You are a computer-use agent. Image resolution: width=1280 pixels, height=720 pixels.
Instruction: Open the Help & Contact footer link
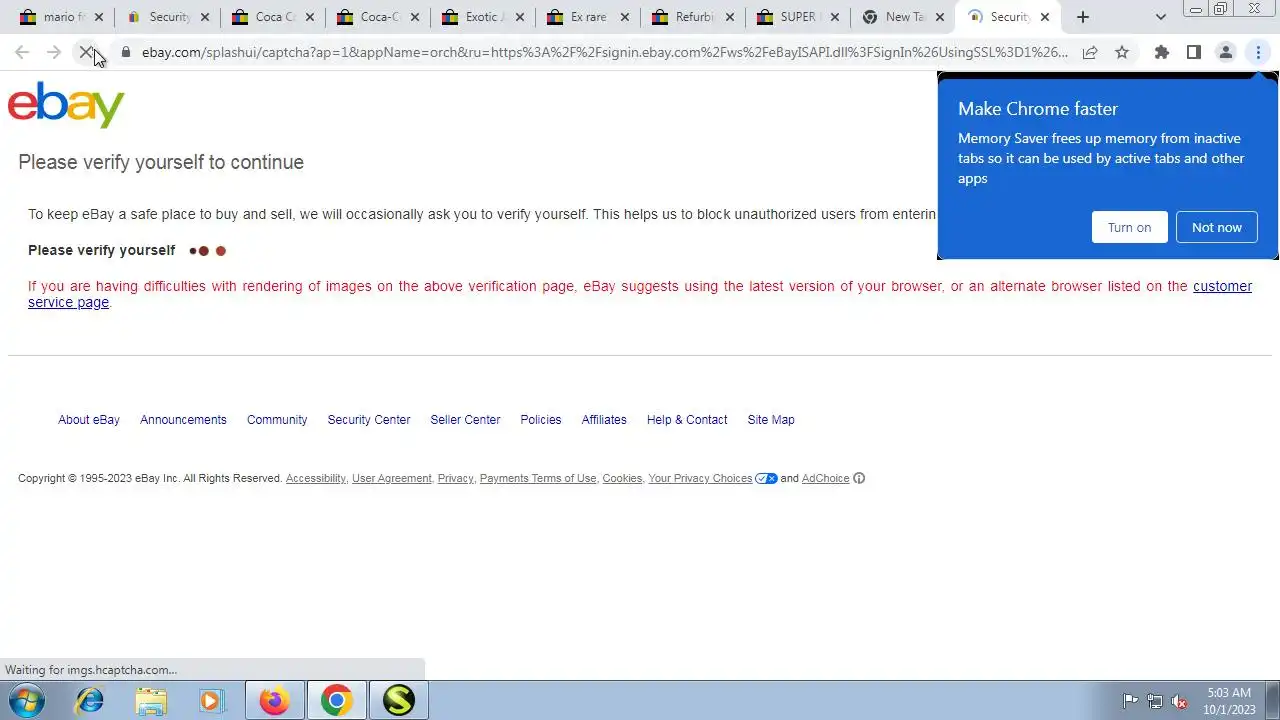point(687,420)
